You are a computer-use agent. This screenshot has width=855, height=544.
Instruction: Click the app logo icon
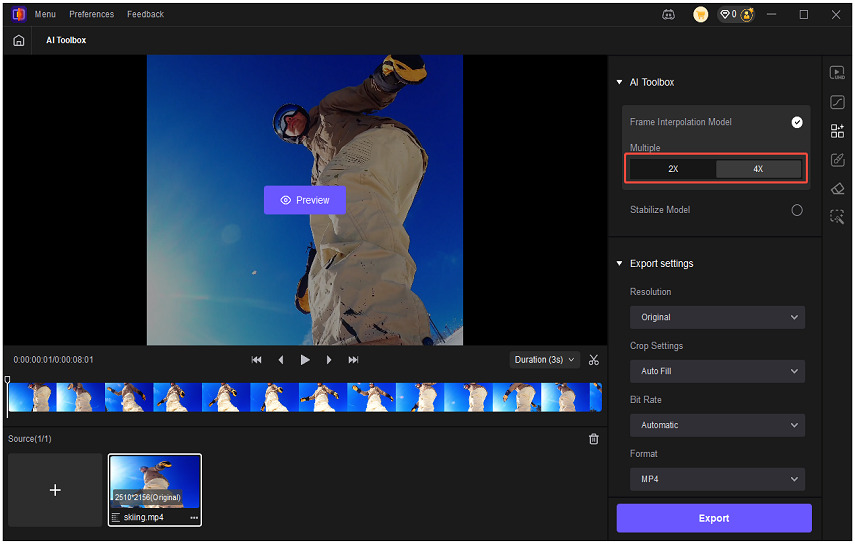[x=19, y=14]
